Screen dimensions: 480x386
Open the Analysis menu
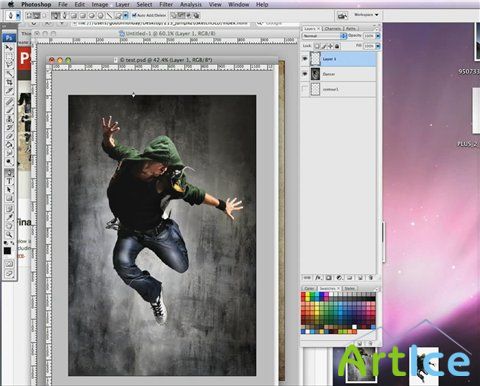point(191,4)
